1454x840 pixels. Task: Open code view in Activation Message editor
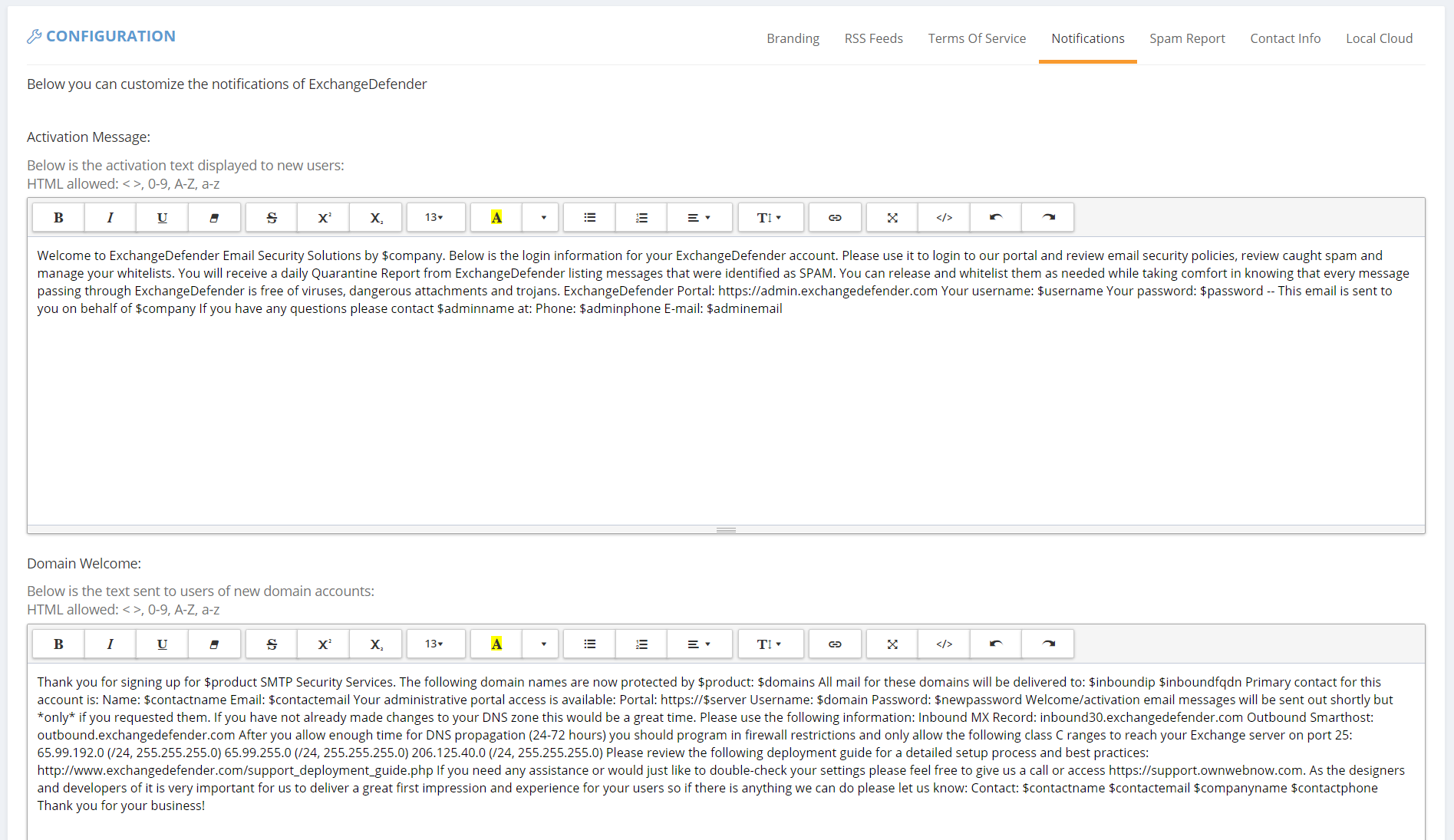coord(944,218)
